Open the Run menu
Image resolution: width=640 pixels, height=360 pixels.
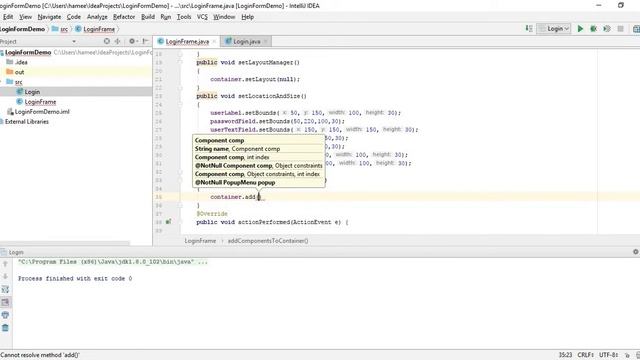[165, 17]
